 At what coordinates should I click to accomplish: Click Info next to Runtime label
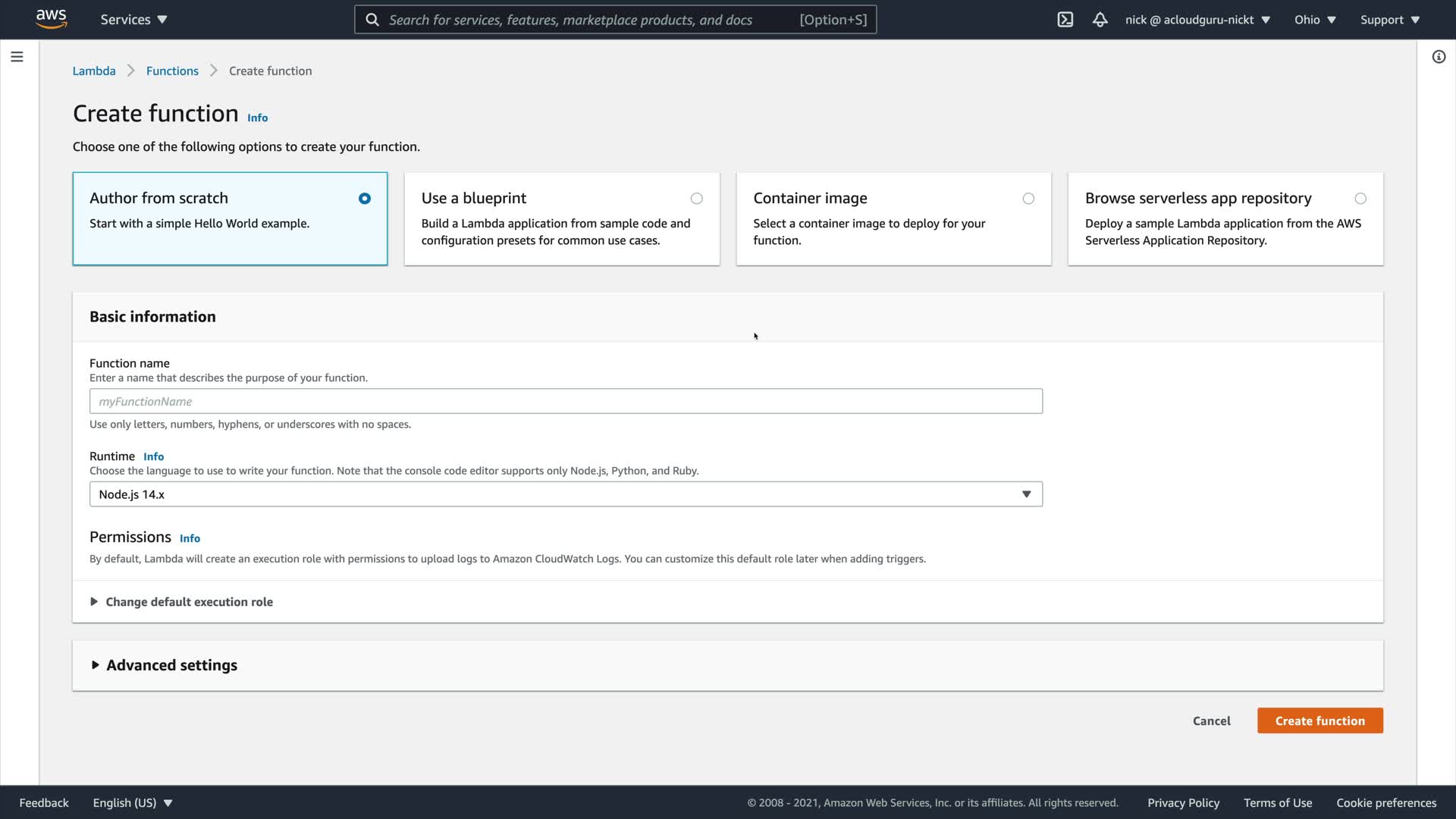coord(153,457)
